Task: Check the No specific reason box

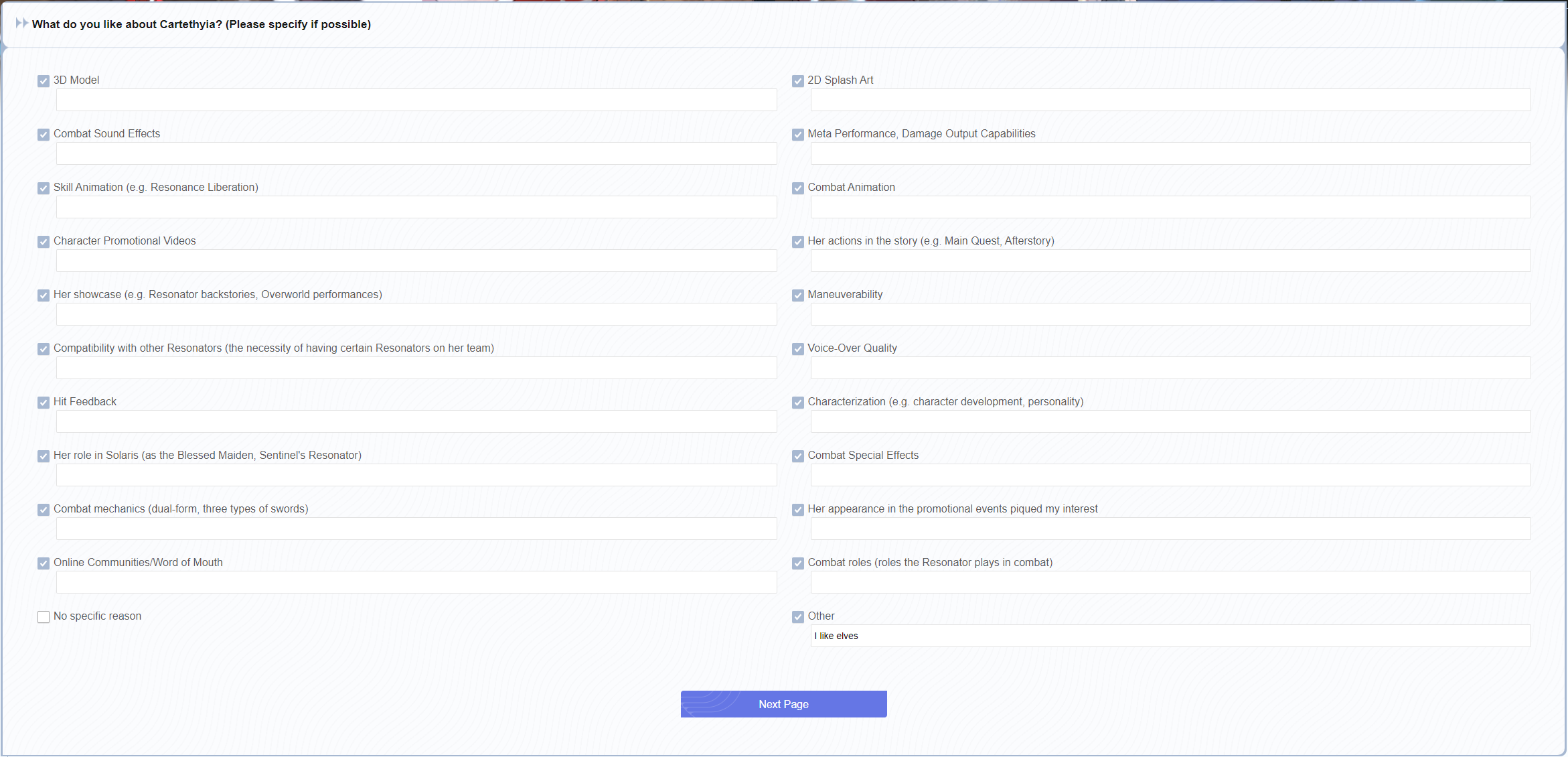Action: pyautogui.click(x=44, y=617)
